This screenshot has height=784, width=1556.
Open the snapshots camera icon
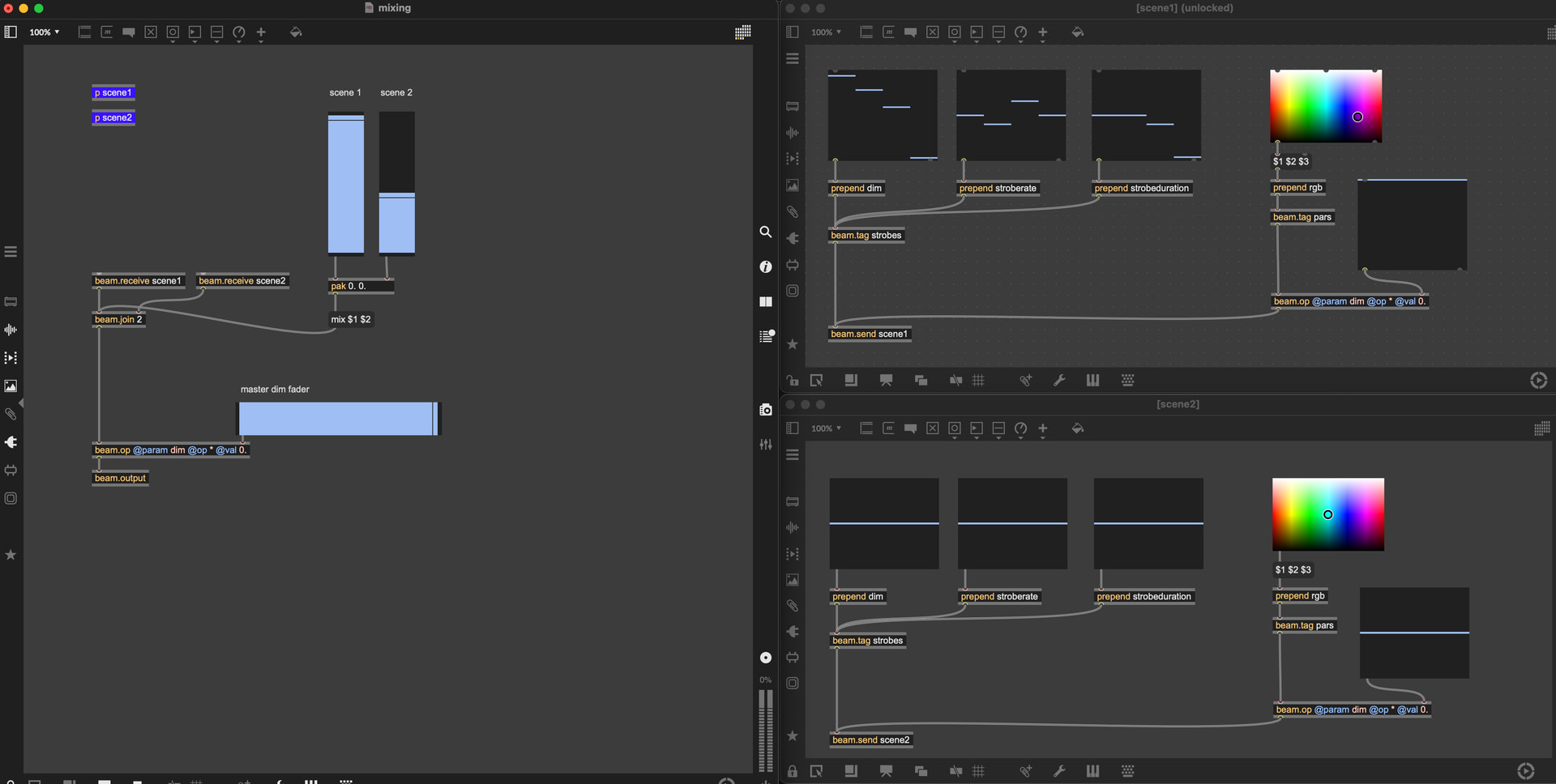pyautogui.click(x=765, y=410)
